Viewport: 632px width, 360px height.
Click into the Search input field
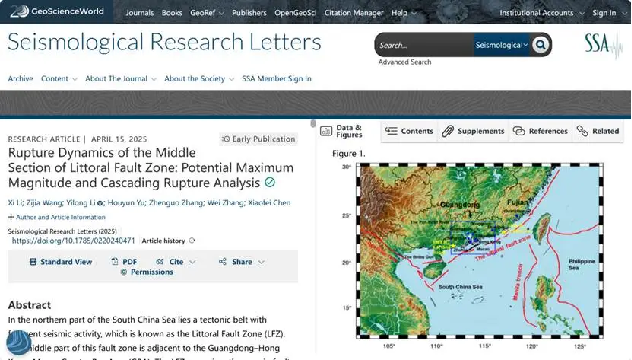click(x=425, y=45)
